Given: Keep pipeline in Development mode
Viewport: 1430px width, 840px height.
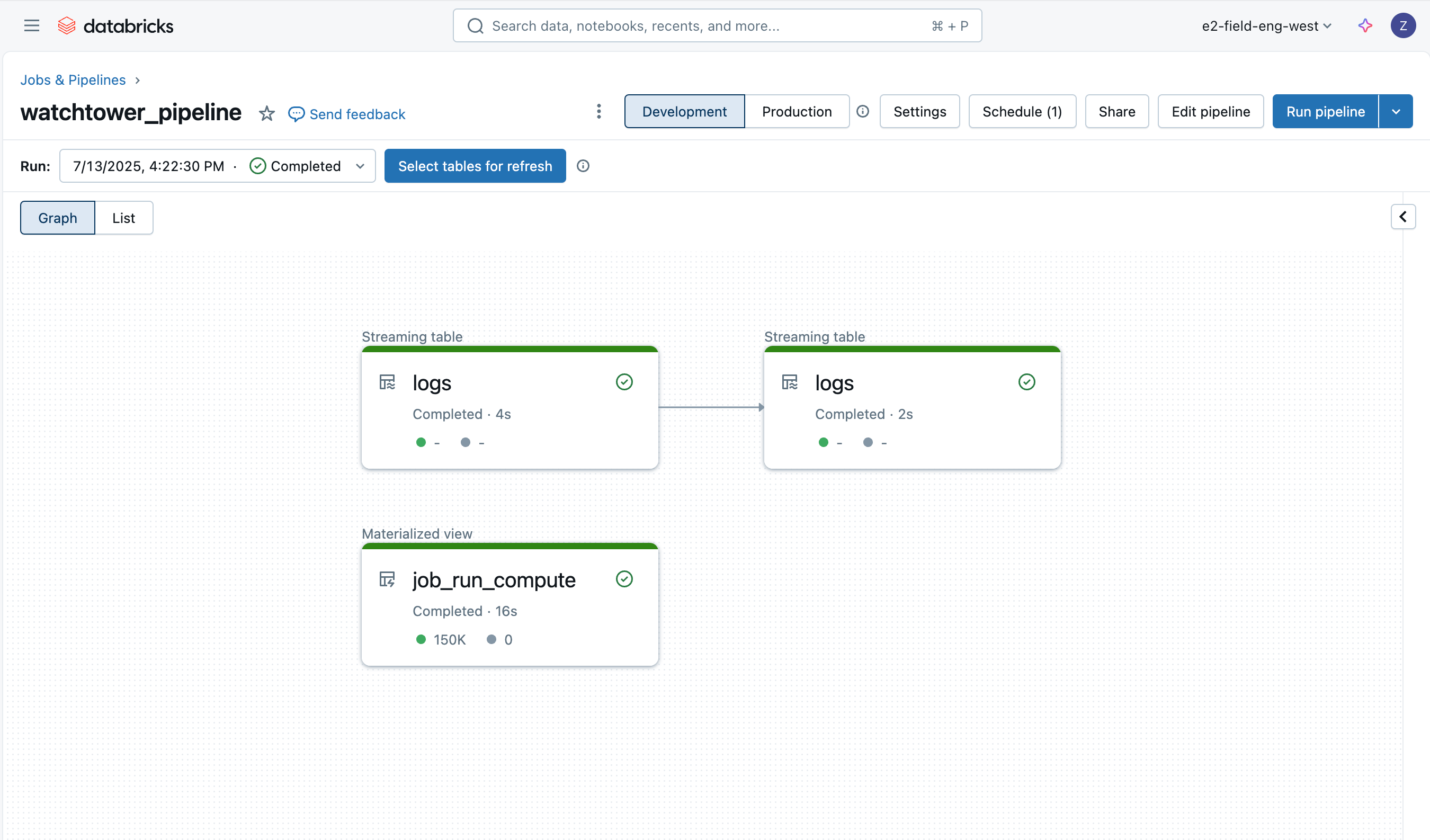Looking at the screenshot, I should point(684,111).
